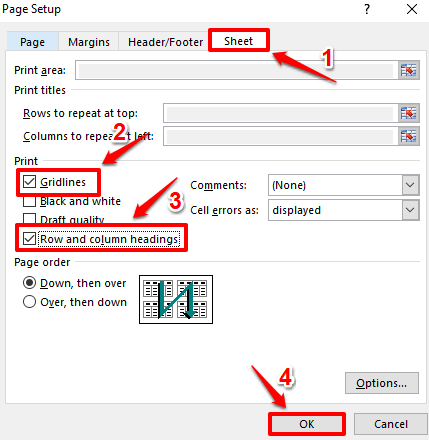The image size is (429, 440).
Task: Select the Over, then down radio button
Action: point(29,302)
